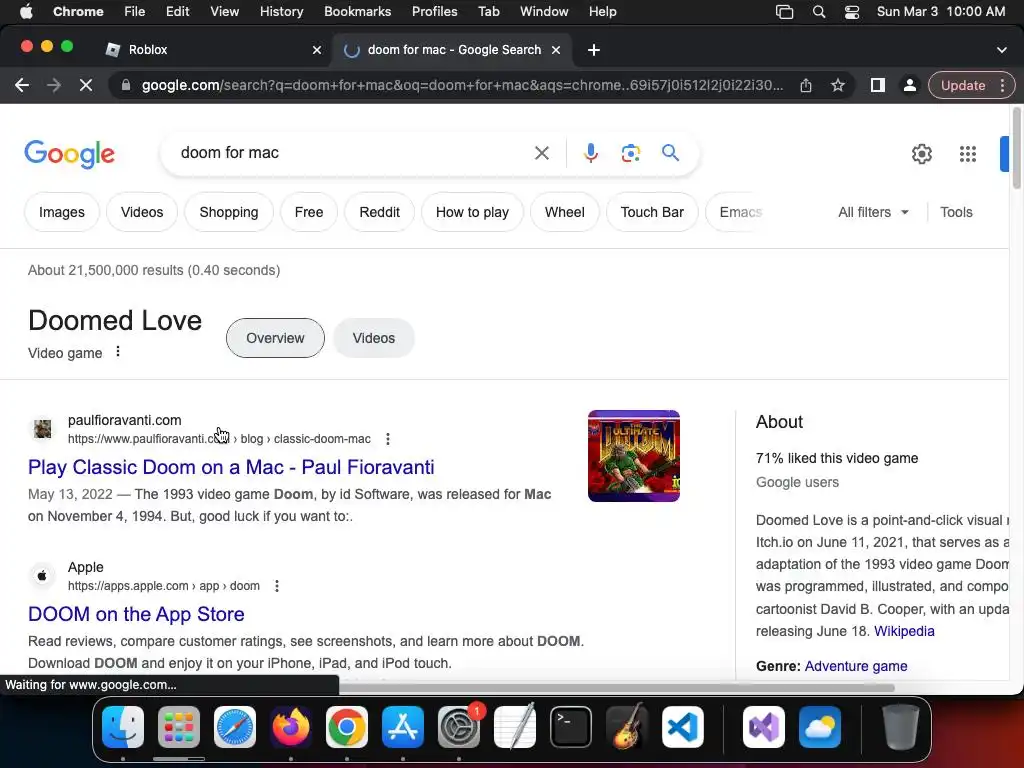Open more options for paulfioravanti result
The image size is (1024, 768).
[388, 439]
